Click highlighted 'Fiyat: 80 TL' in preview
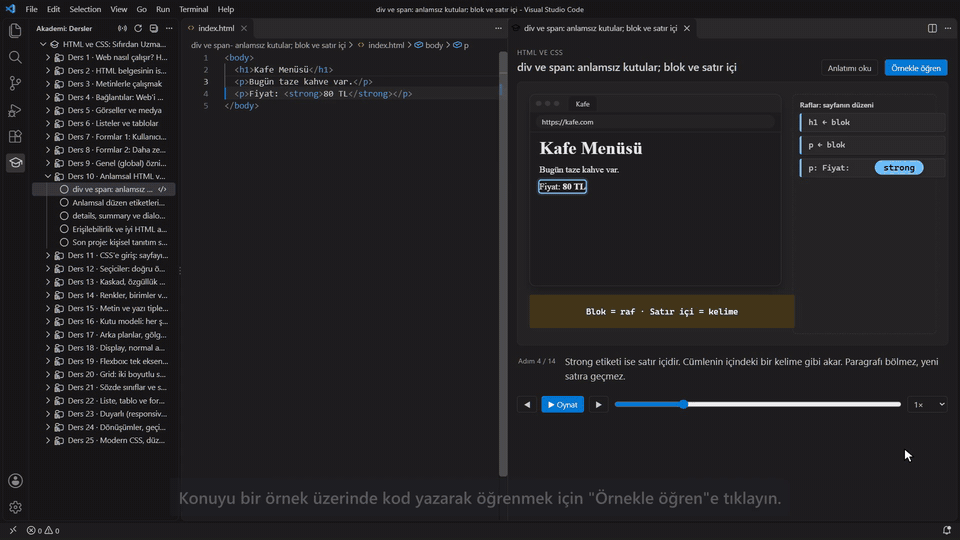This screenshot has width=960, height=540. coord(563,187)
